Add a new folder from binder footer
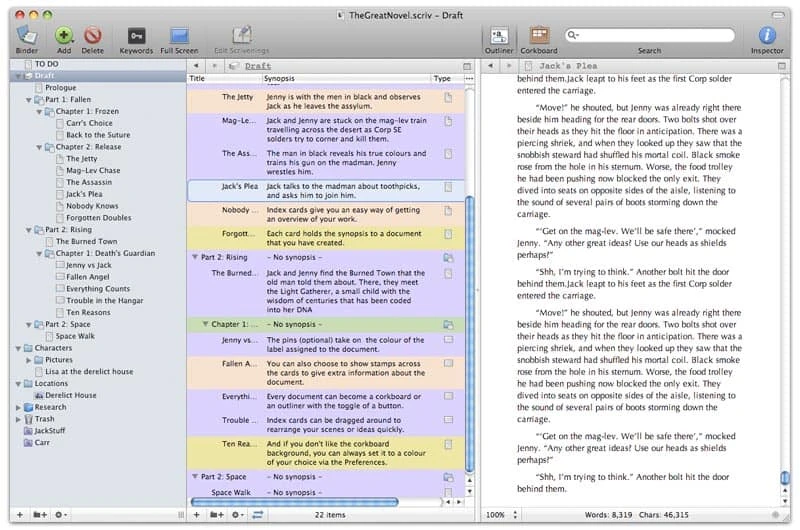Screen dimensions: 800x530 (x=40, y=515)
